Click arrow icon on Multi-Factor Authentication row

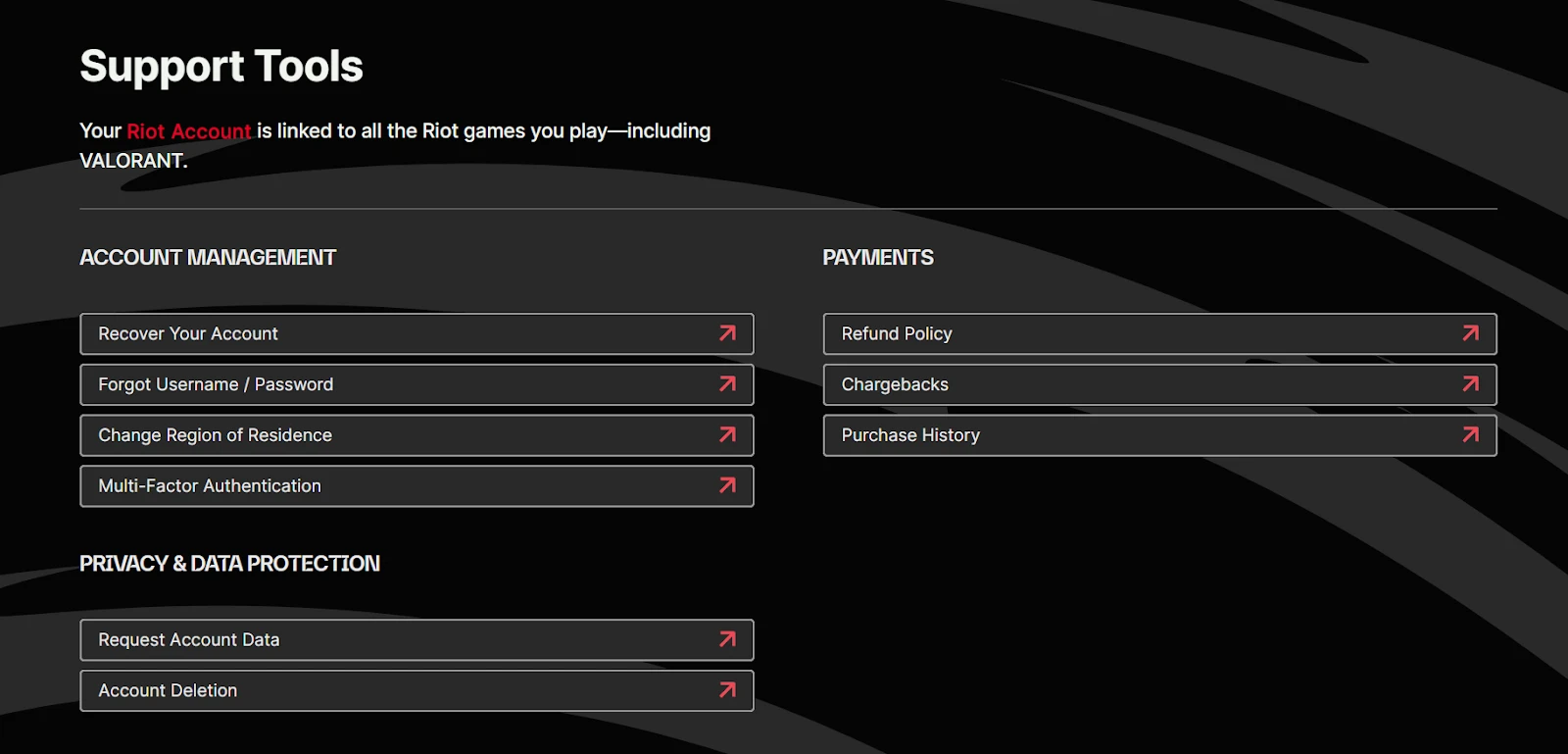pyautogui.click(x=727, y=485)
